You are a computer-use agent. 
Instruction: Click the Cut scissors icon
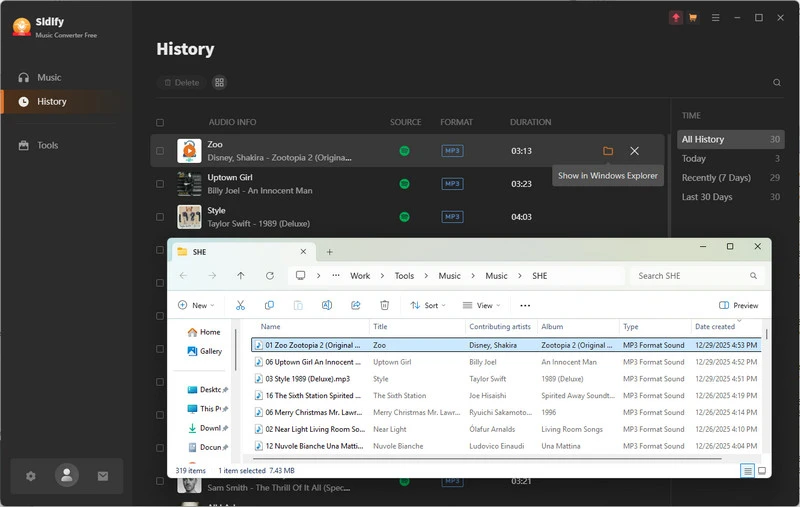coord(240,305)
